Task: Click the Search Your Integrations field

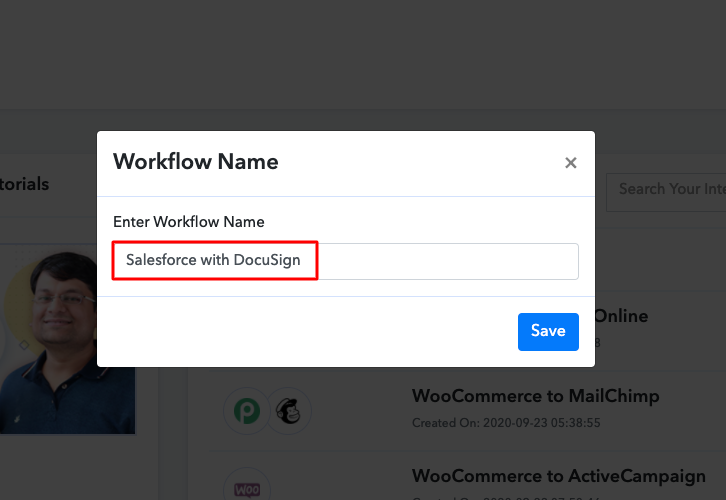Action: click(x=667, y=192)
